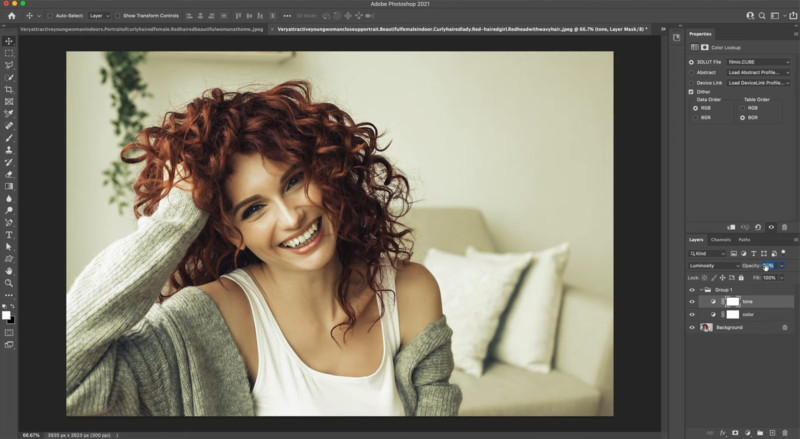800x439 pixels.
Task: Activate the Rectangular Marquee tool
Action: point(9,53)
